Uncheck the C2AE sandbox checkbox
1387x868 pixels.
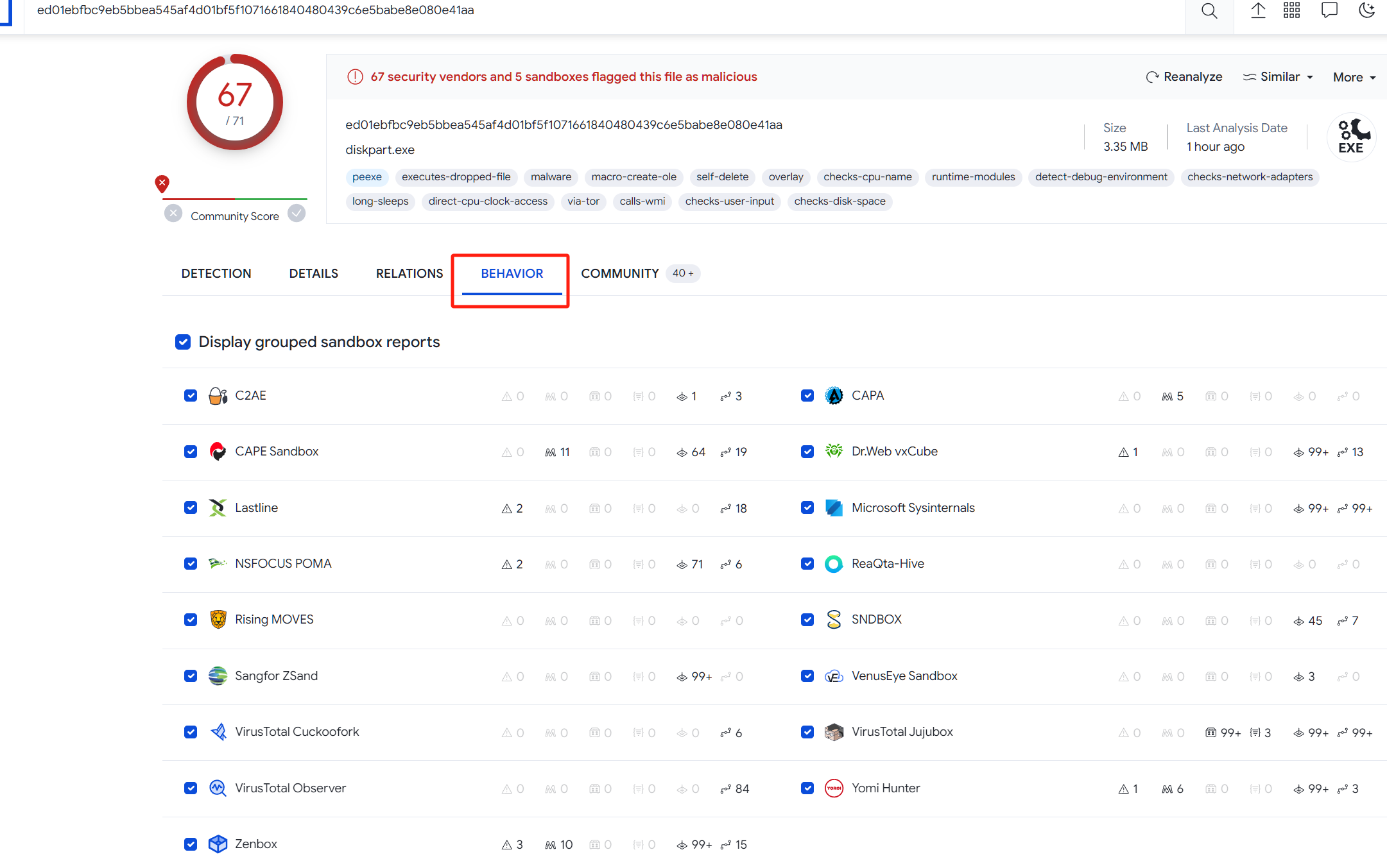click(191, 396)
